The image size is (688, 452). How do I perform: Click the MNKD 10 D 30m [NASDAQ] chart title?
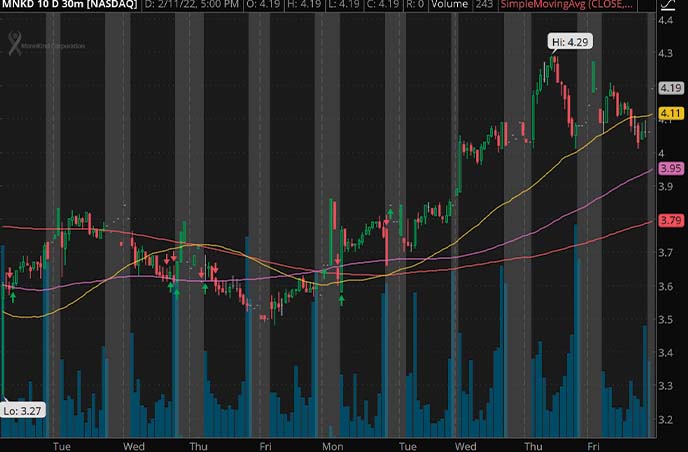(69, 4)
